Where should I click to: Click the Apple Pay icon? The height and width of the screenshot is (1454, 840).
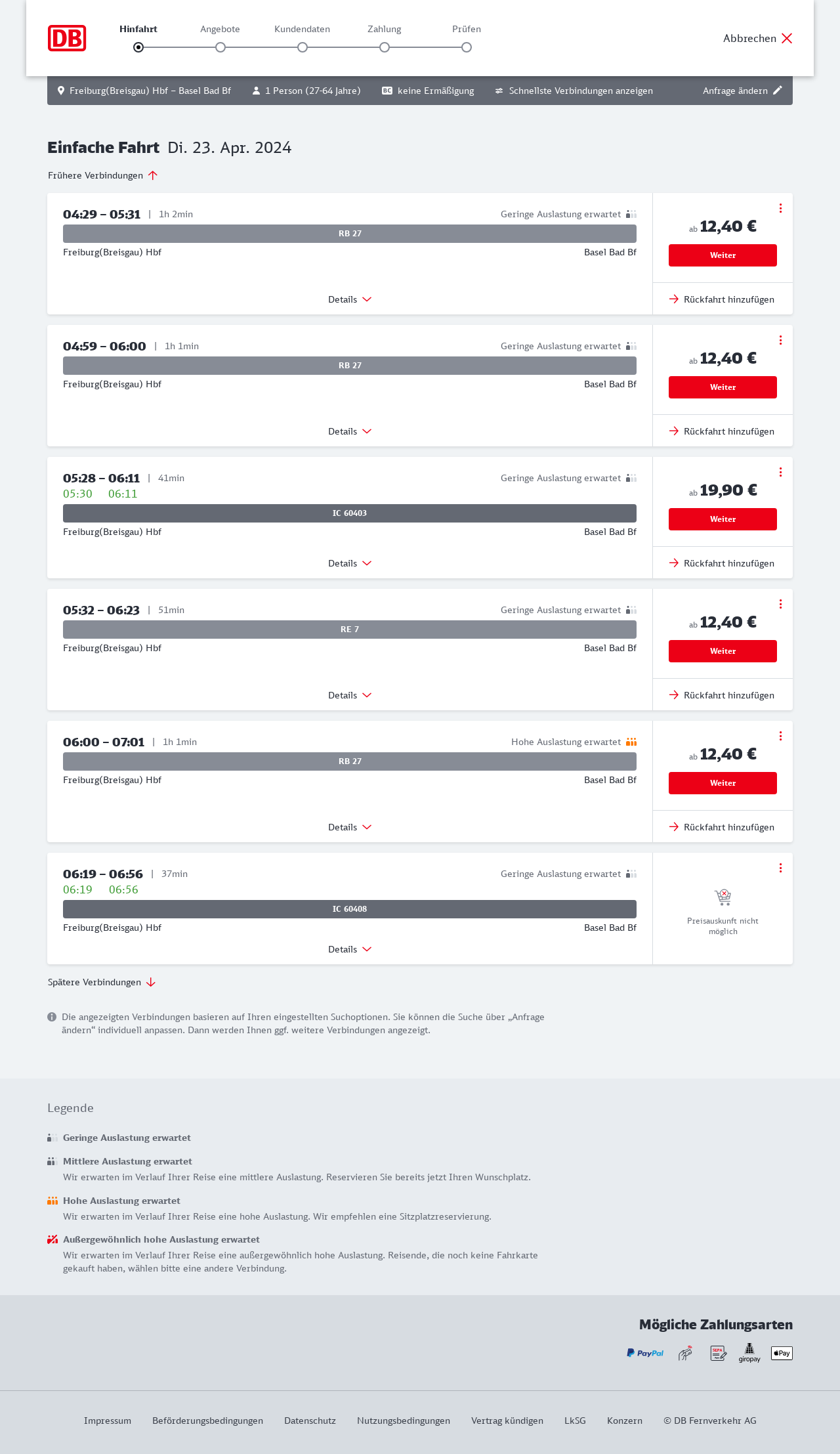(x=782, y=1353)
